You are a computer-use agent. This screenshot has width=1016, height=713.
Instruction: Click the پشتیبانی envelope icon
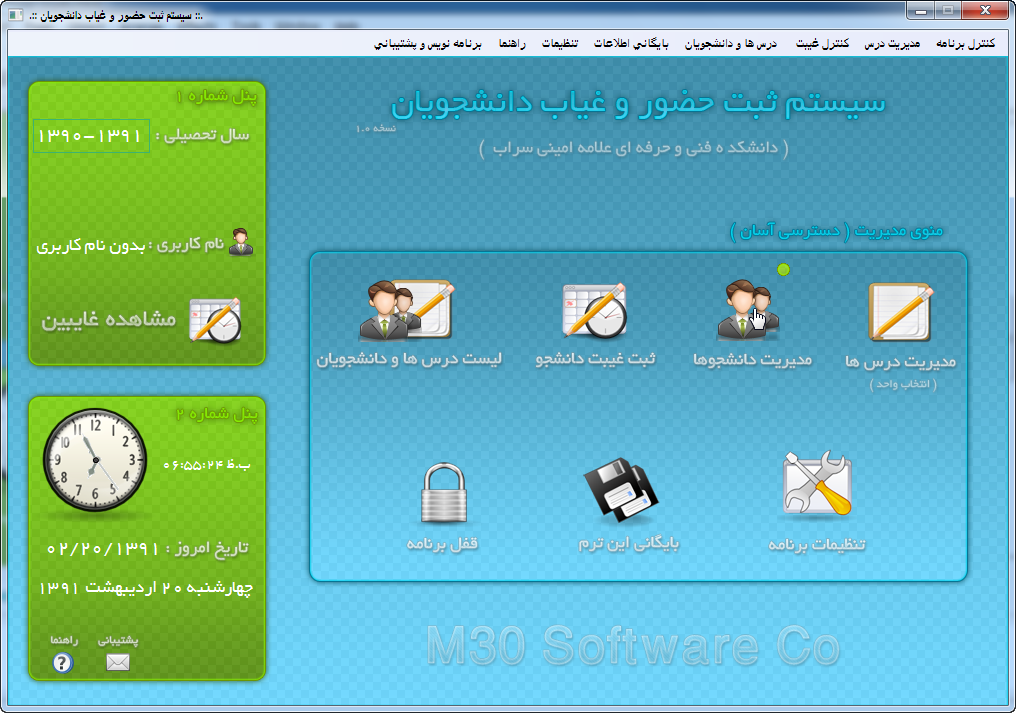tap(118, 662)
